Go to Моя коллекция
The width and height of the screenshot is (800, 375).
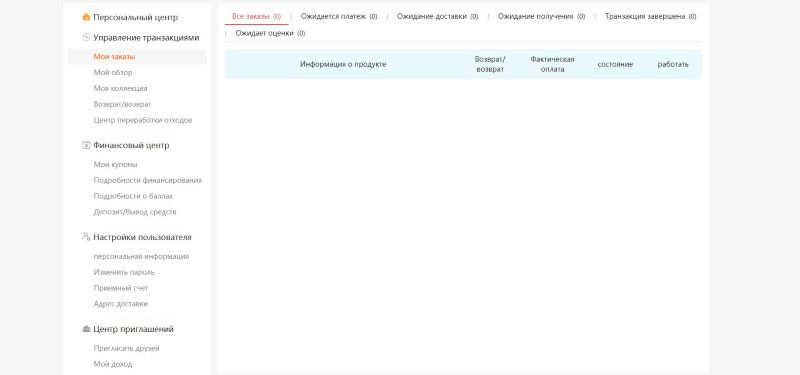click(x=120, y=88)
